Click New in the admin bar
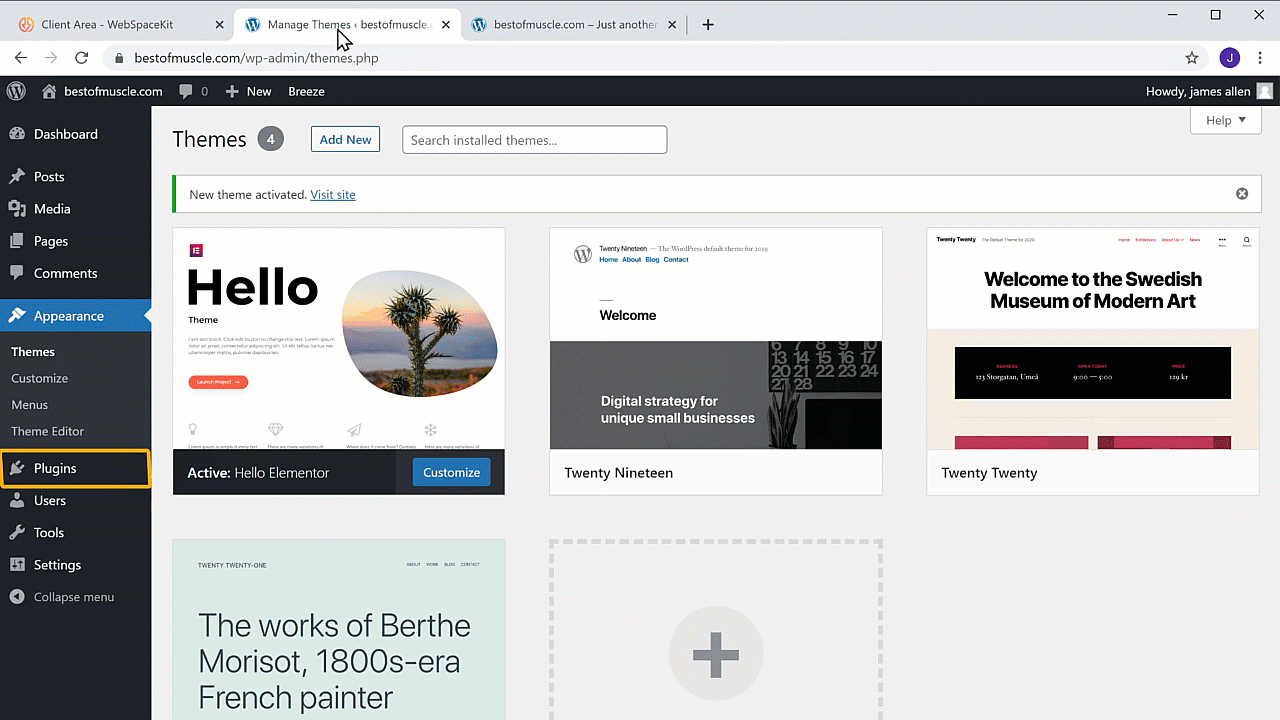This screenshot has height=720, width=1280. pyautogui.click(x=259, y=91)
